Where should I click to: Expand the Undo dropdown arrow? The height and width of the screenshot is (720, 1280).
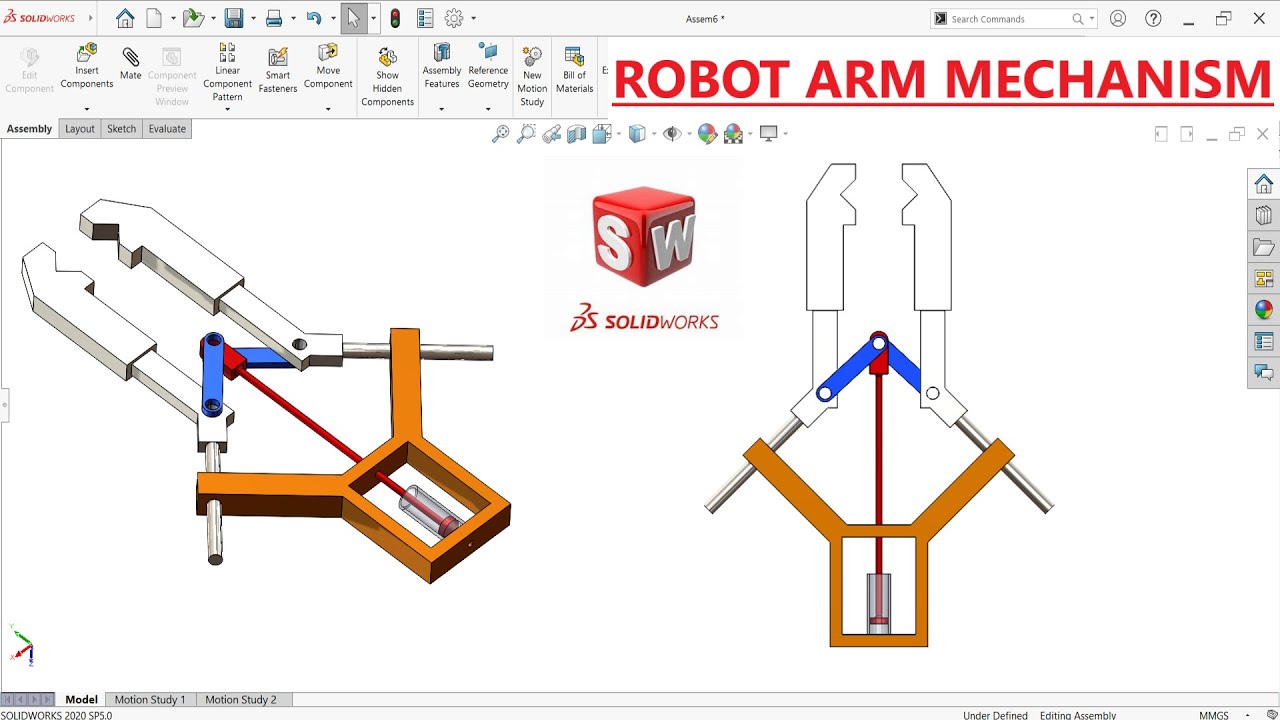point(332,18)
